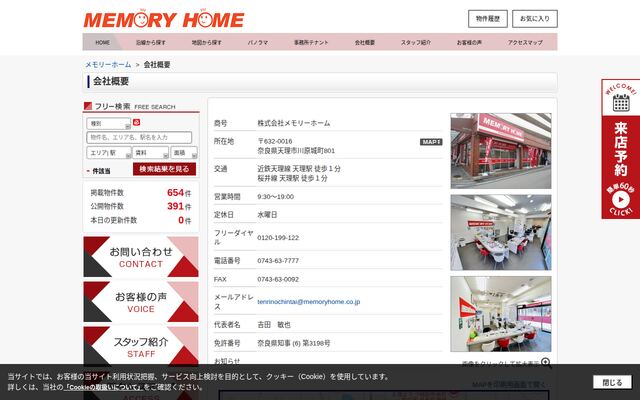Go to HOME in navigation bar

(102, 42)
